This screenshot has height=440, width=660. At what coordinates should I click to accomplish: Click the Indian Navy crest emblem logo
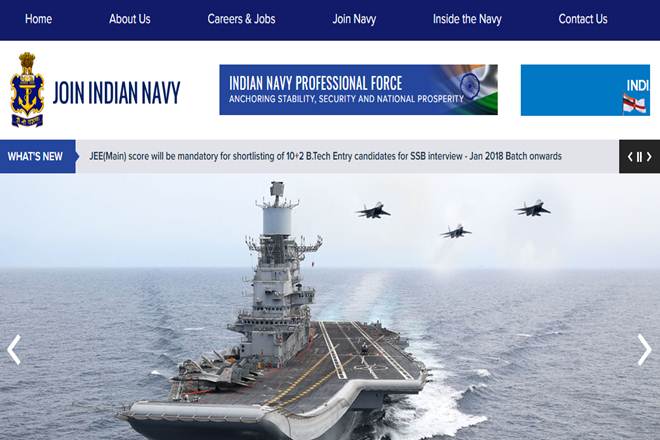point(27,90)
